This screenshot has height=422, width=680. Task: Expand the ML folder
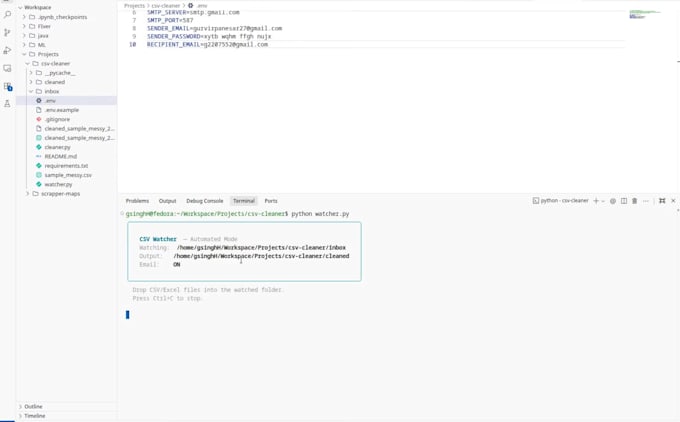24,45
